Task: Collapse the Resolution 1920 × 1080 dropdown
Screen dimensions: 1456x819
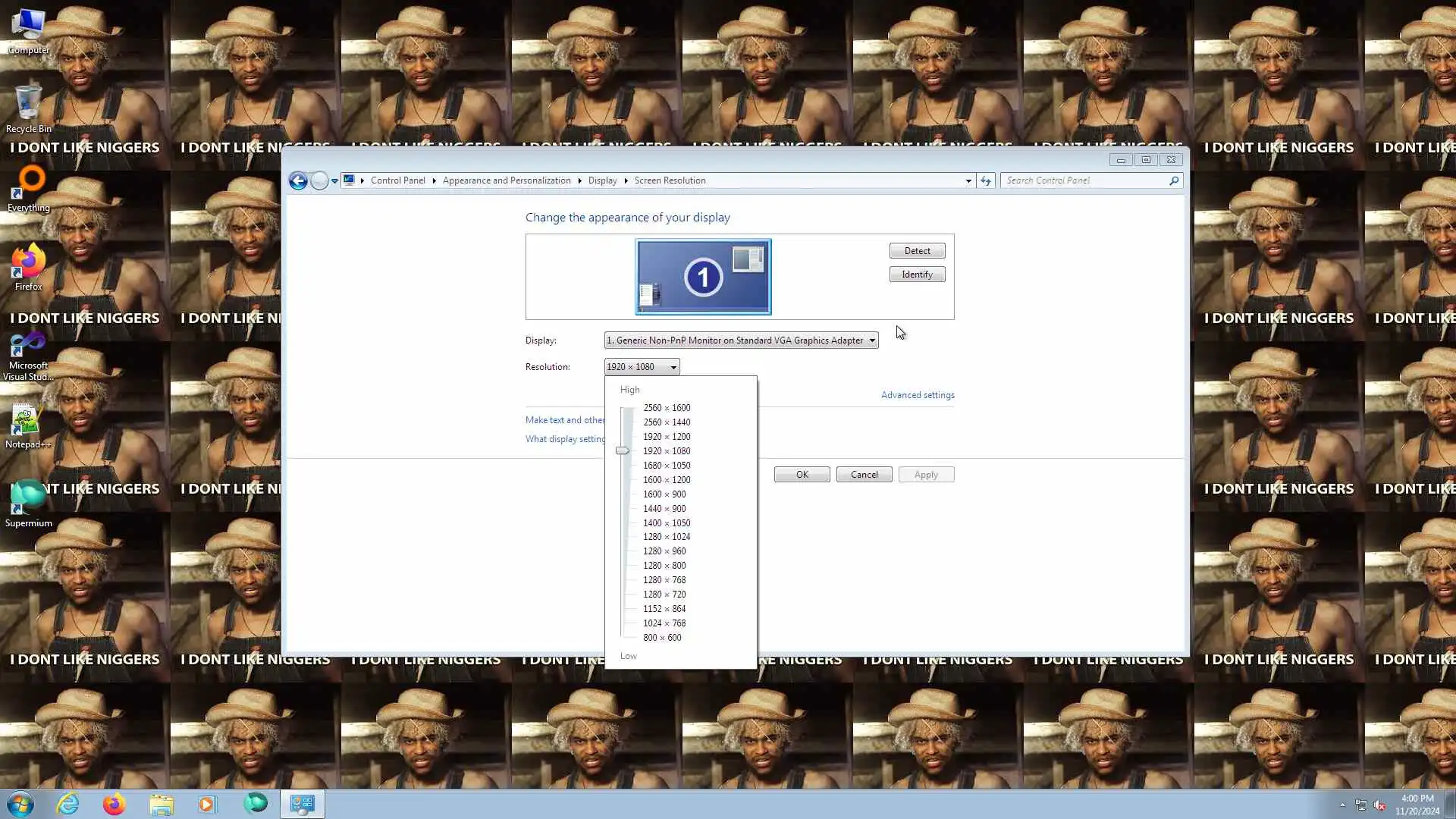Action: pyautogui.click(x=642, y=367)
